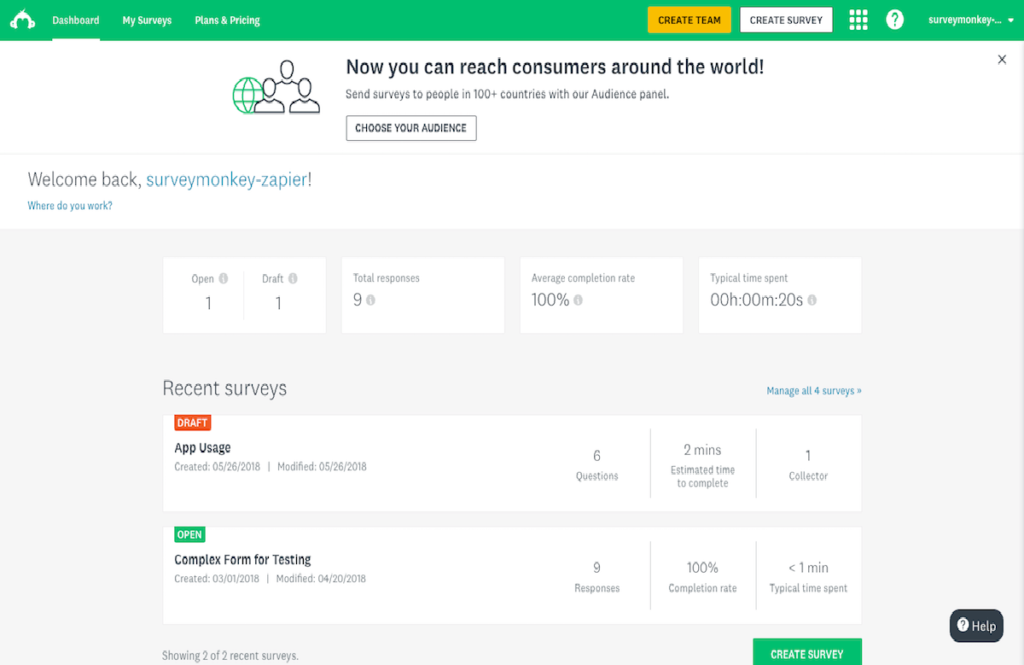Viewport: 1024px width, 665px height.
Task: Click the Open surveys count
Action: [x=208, y=303]
